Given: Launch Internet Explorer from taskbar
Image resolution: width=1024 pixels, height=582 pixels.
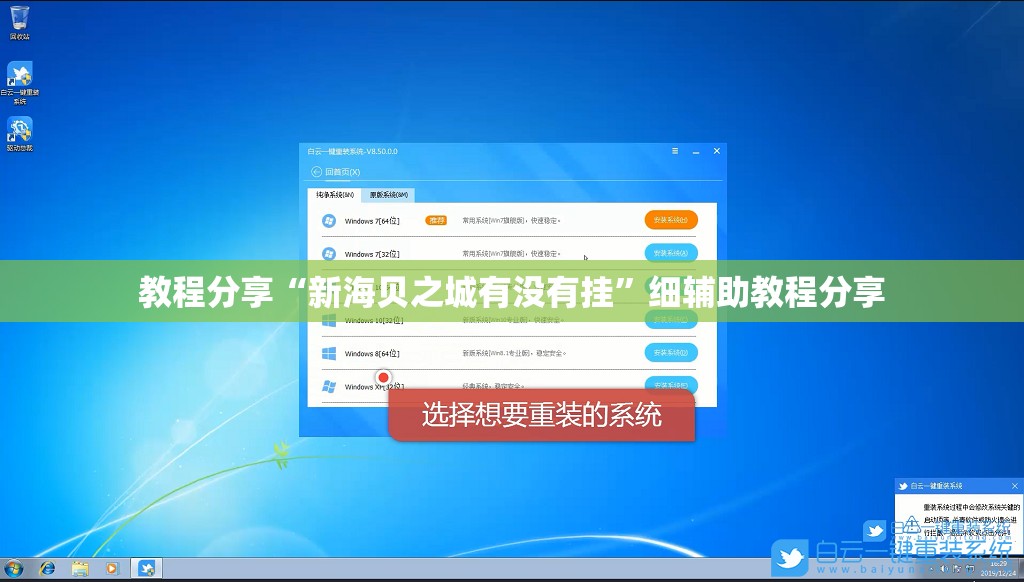Looking at the screenshot, I should [47, 568].
